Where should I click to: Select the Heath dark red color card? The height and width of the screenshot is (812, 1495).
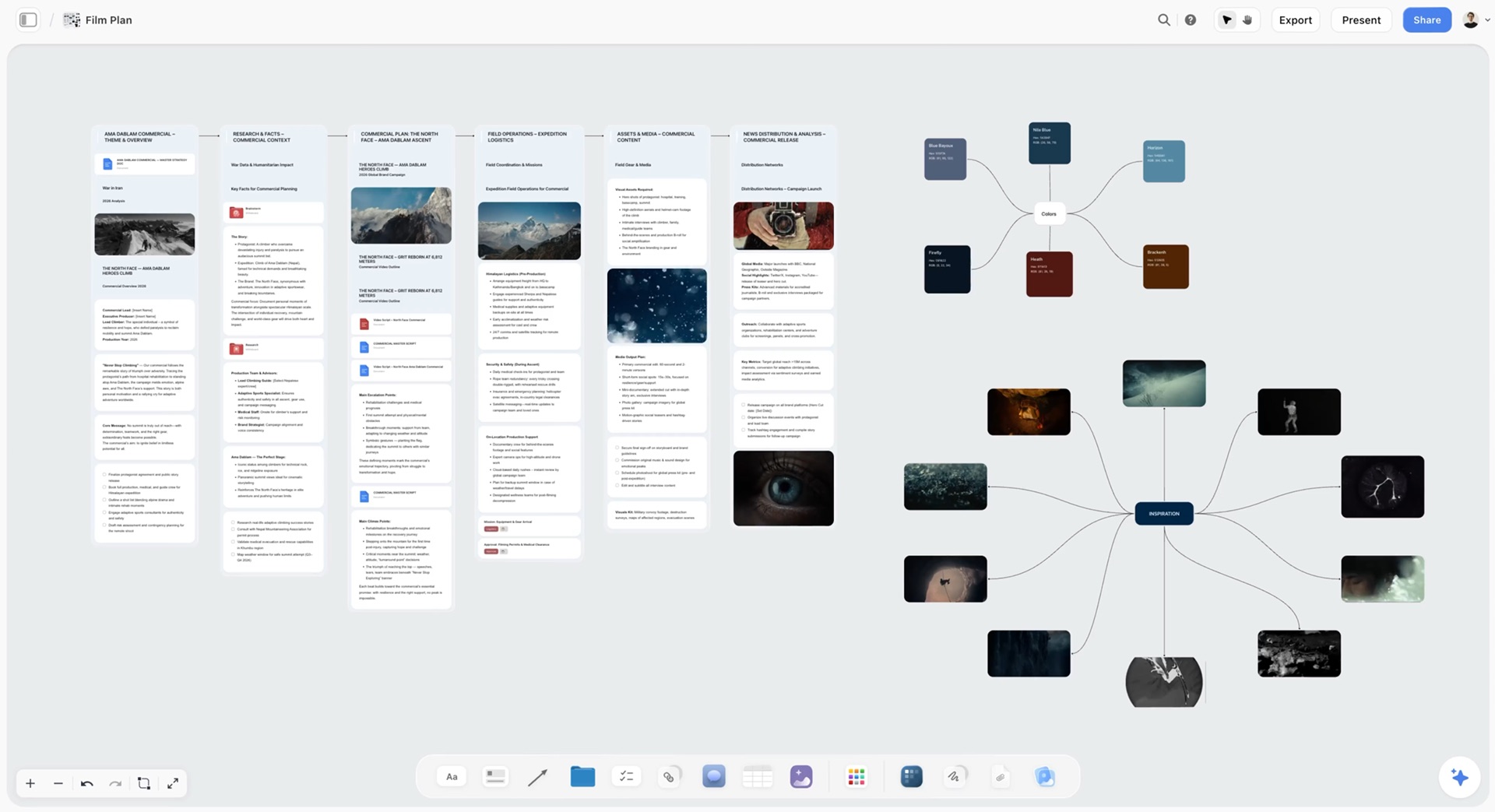click(x=1049, y=274)
